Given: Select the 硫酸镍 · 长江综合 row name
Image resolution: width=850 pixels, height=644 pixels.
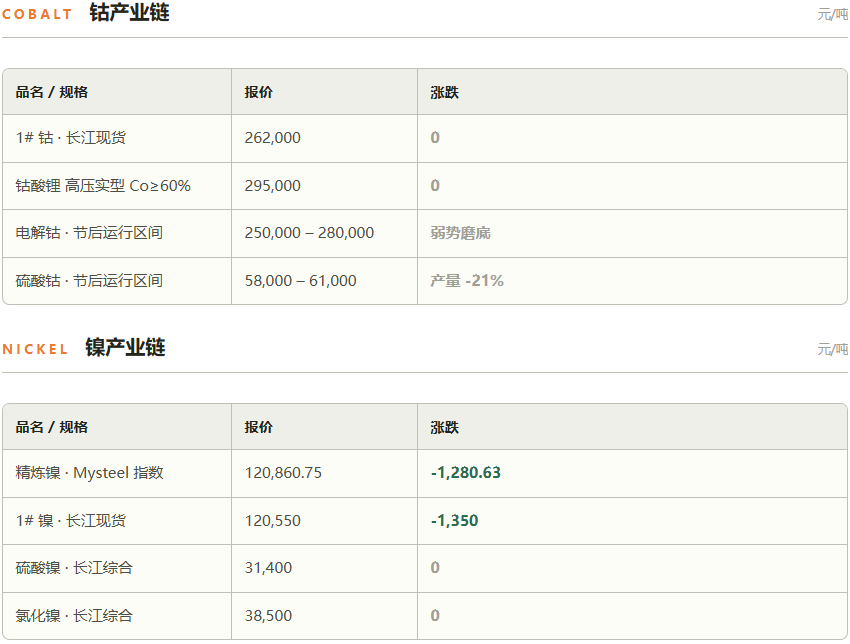Looking at the screenshot, I should [x=74, y=568].
